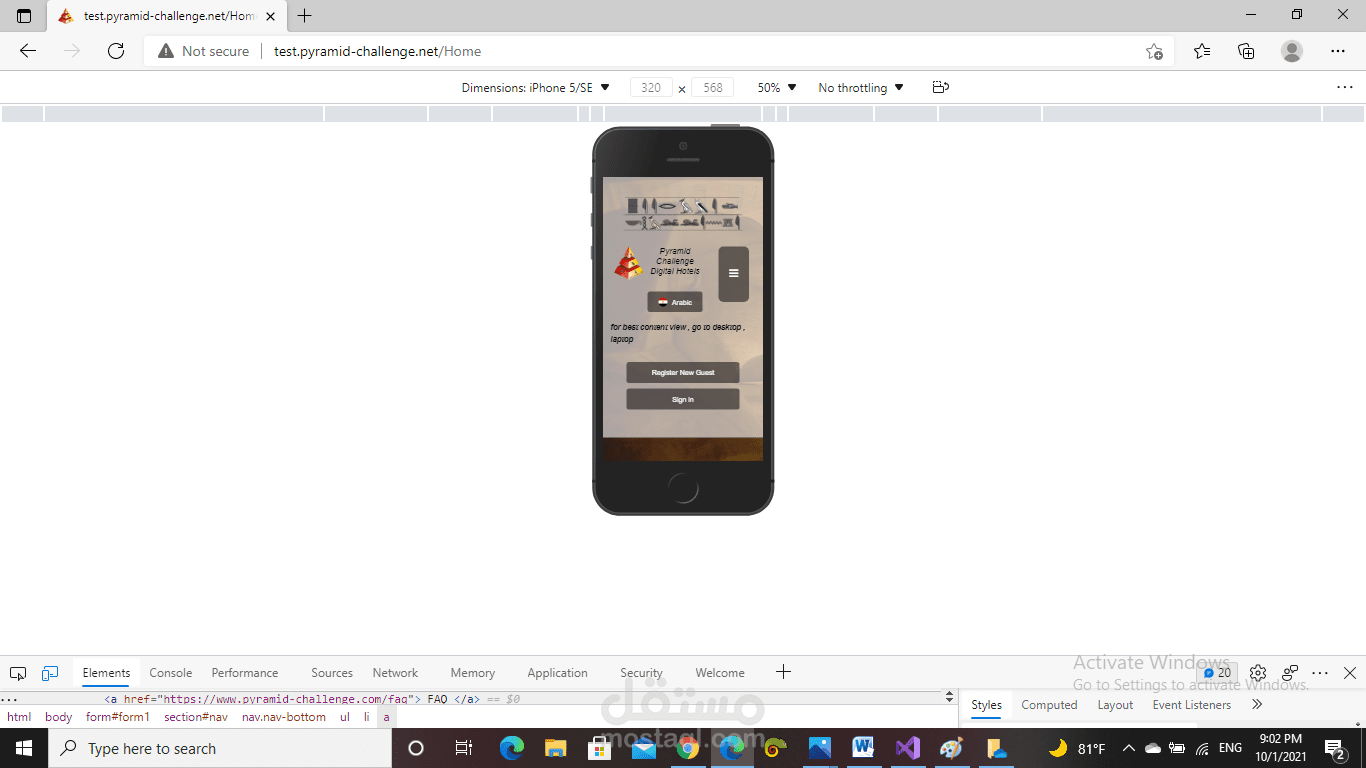Rotate the emulated device
Viewport: 1366px width, 768px height.
(x=940, y=88)
